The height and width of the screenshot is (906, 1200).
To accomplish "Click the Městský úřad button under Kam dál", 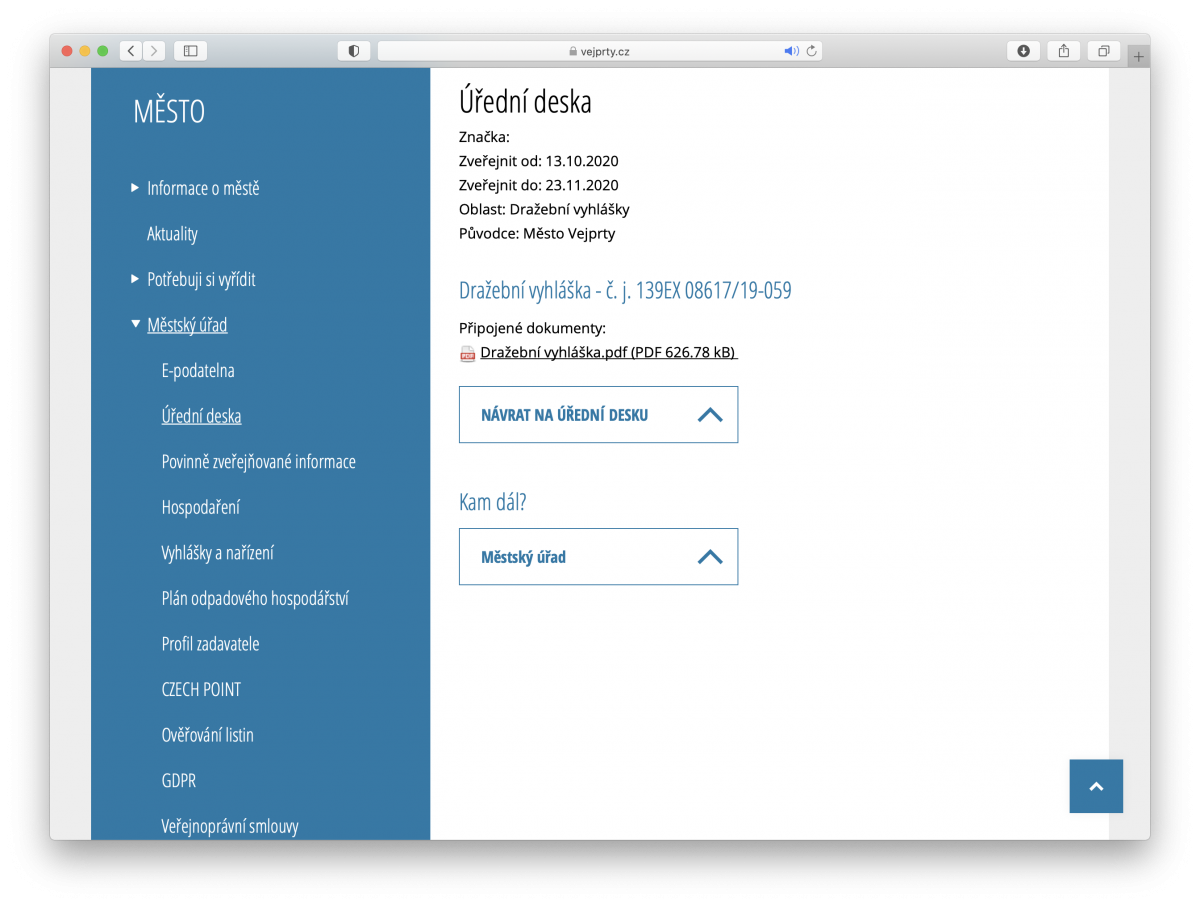I will click(x=598, y=557).
